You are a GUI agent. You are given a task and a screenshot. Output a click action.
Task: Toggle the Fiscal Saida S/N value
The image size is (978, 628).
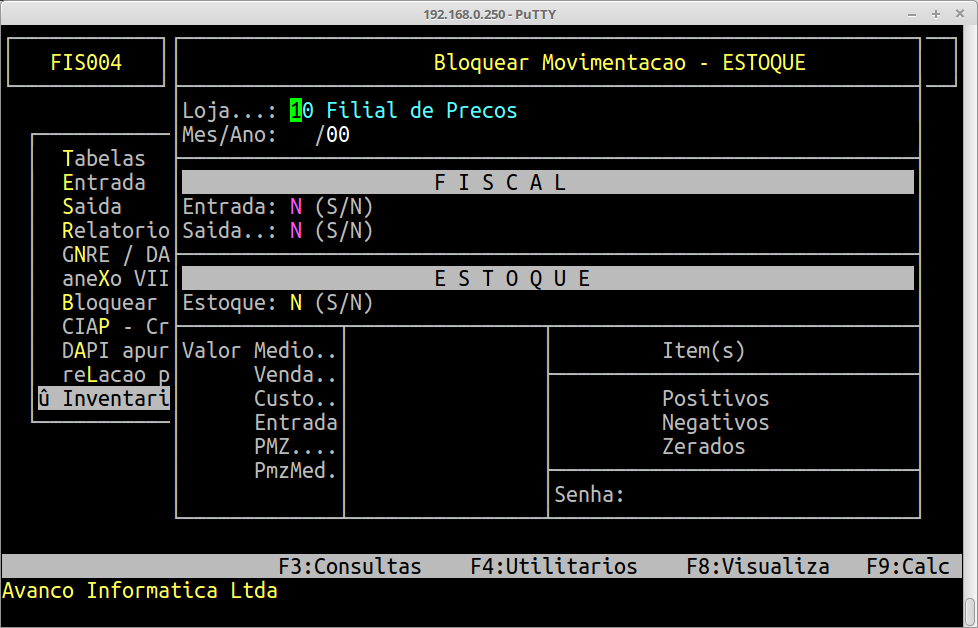coord(296,231)
